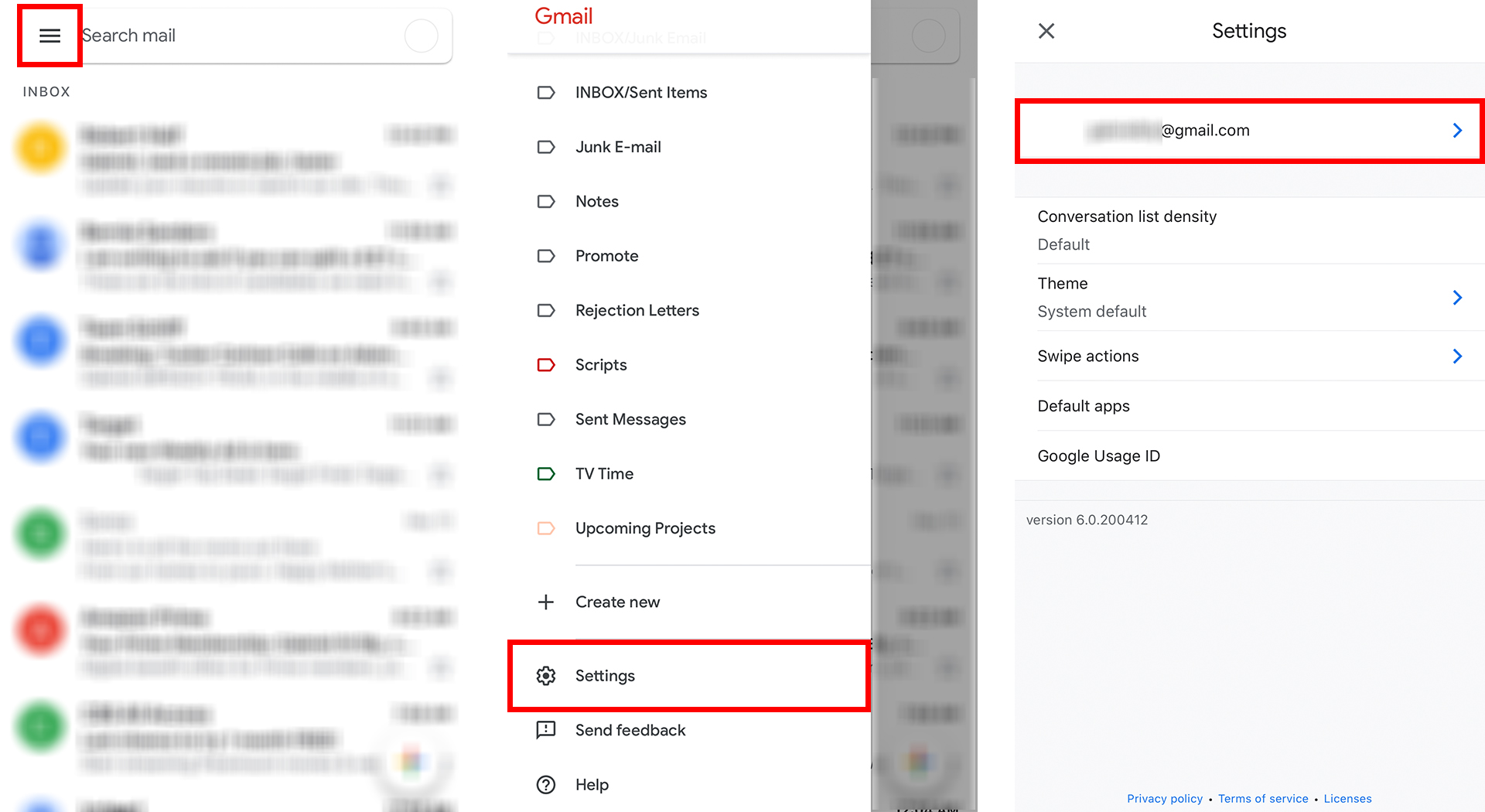
Task: Open the Theme setting
Action: click(1249, 298)
